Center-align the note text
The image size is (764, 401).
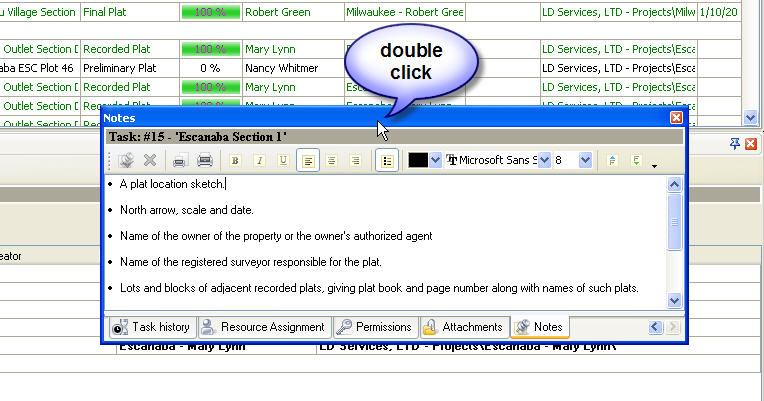coord(332,160)
